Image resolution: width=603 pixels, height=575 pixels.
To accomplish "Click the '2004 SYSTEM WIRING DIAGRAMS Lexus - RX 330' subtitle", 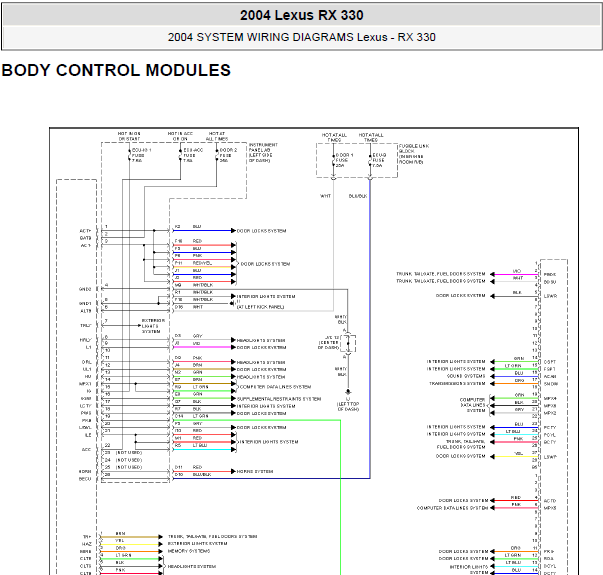I will [302, 37].
